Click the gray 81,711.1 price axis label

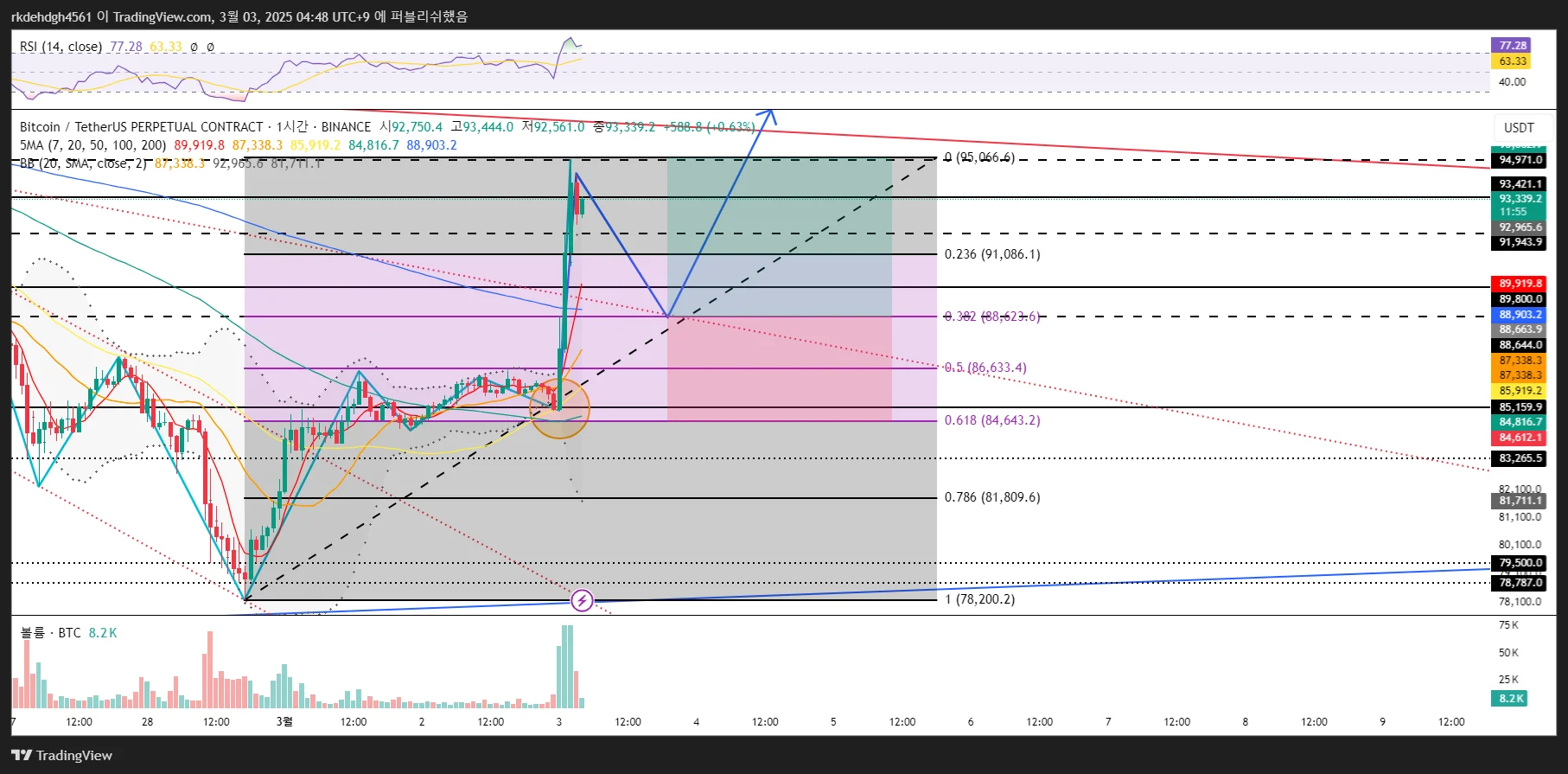[x=1520, y=501]
